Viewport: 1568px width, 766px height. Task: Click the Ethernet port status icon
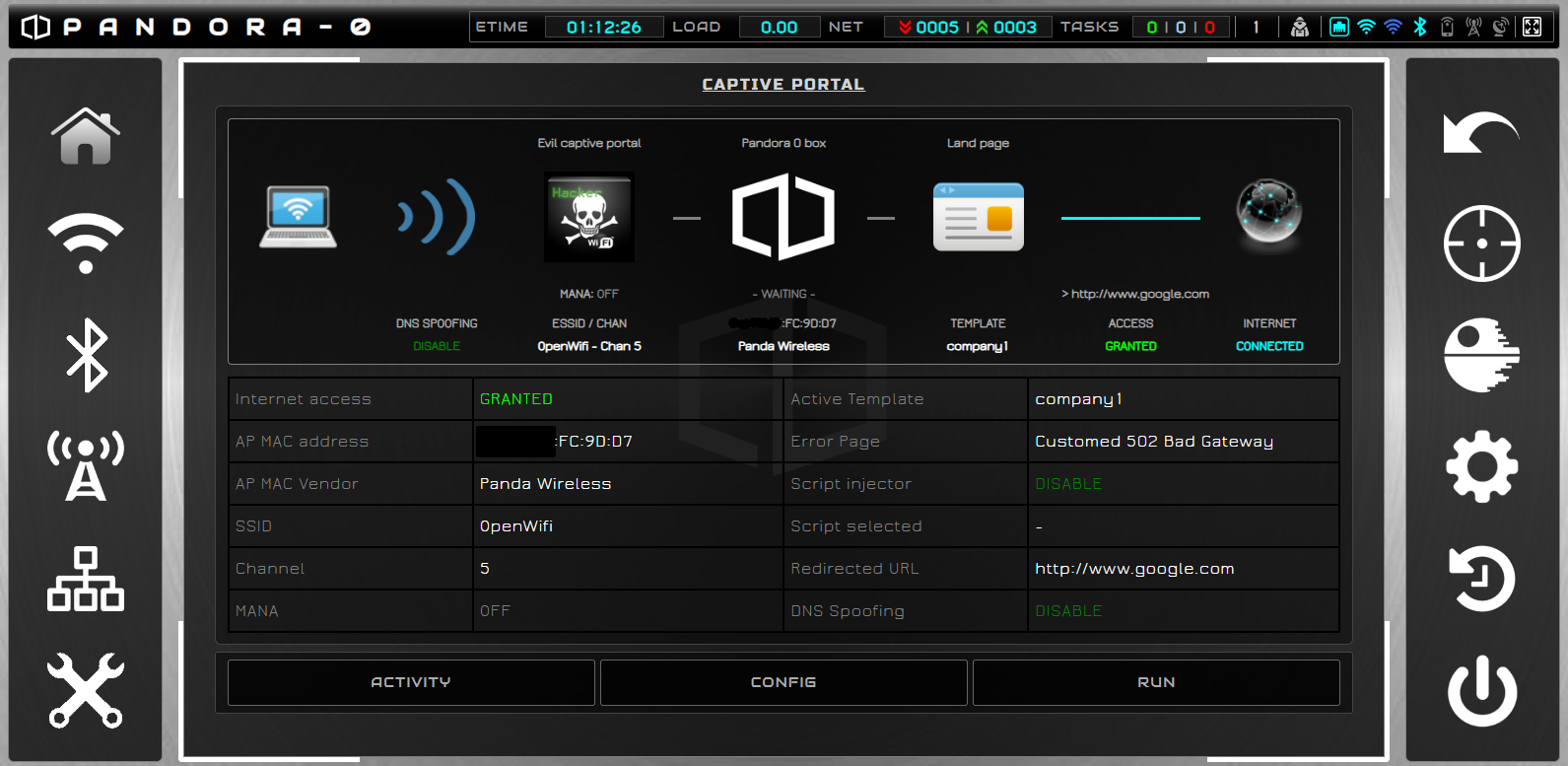(1338, 27)
